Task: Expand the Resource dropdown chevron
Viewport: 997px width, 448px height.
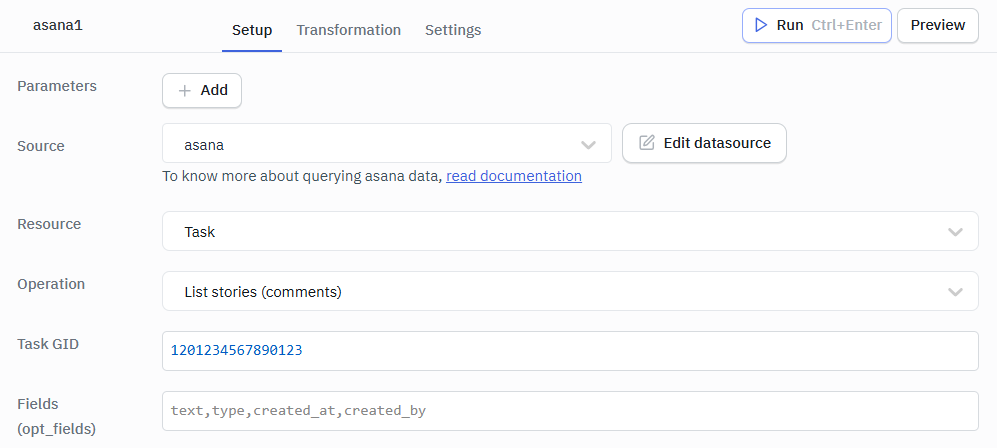Action: [x=955, y=232]
